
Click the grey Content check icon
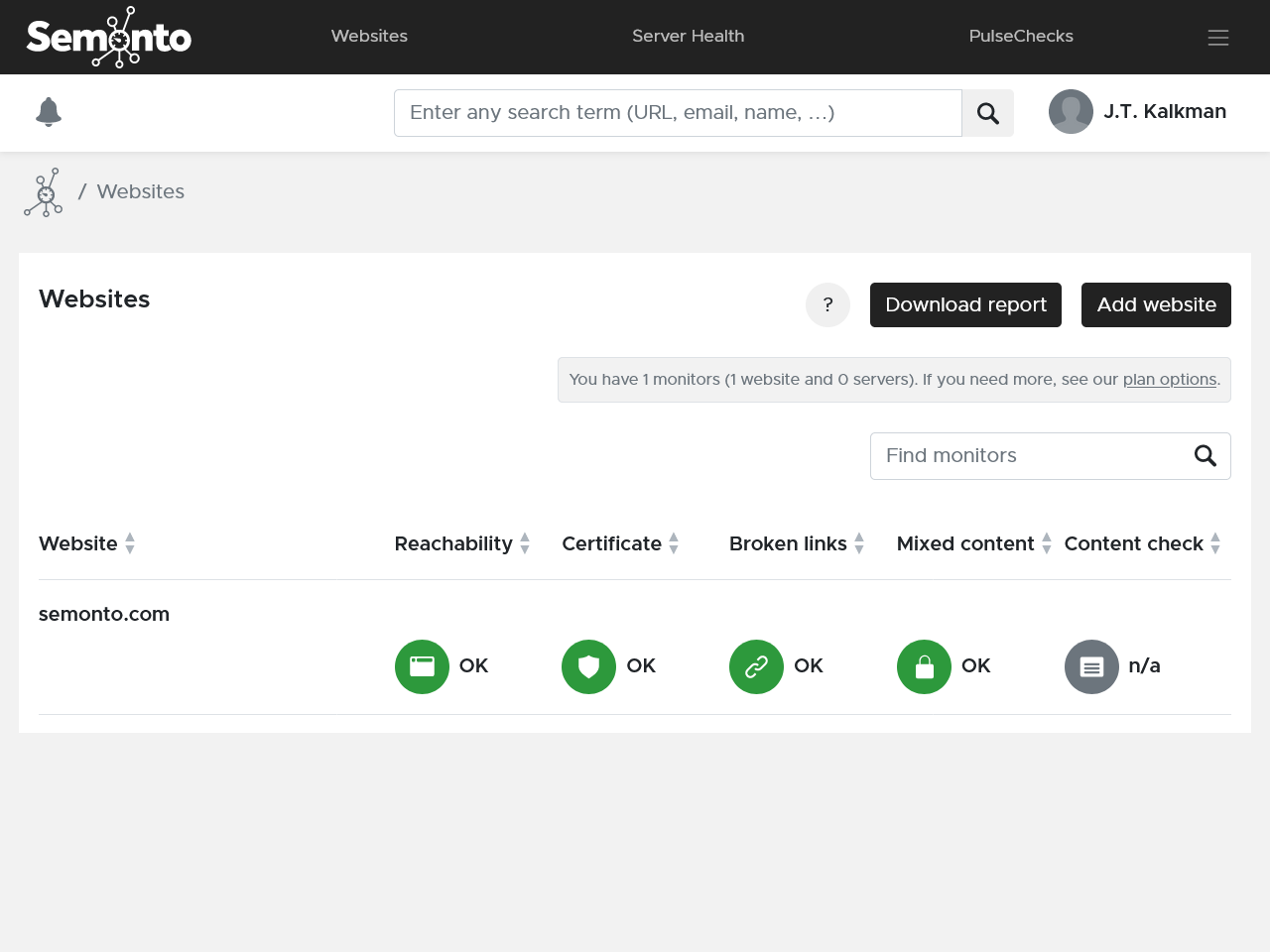pyautogui.click(x=1091, y=666)
